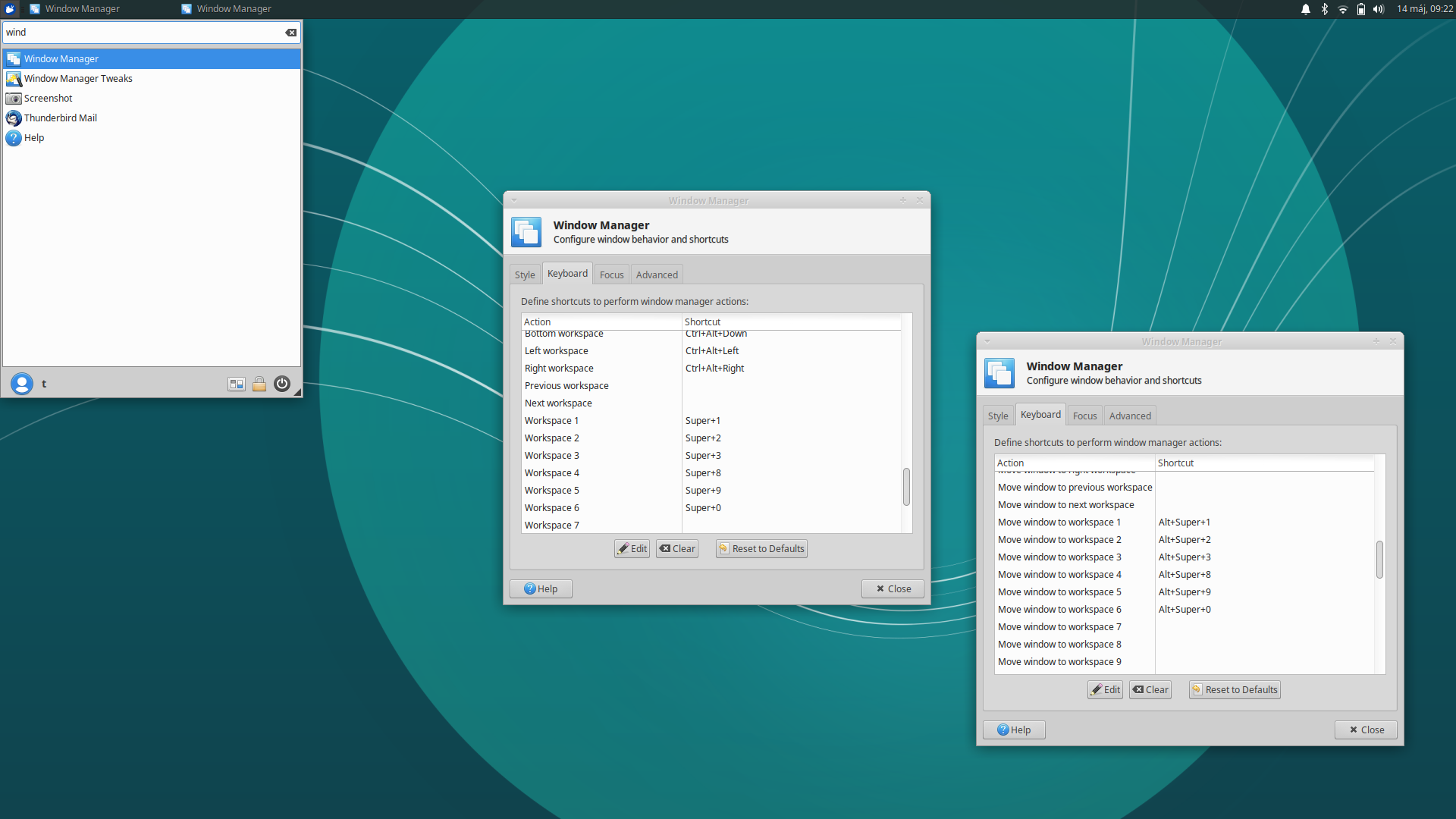This screenshot has width=1456, height=819.
Task: Select Workspace 4 row in shortcut list
Action: click(x=551, y=473)
